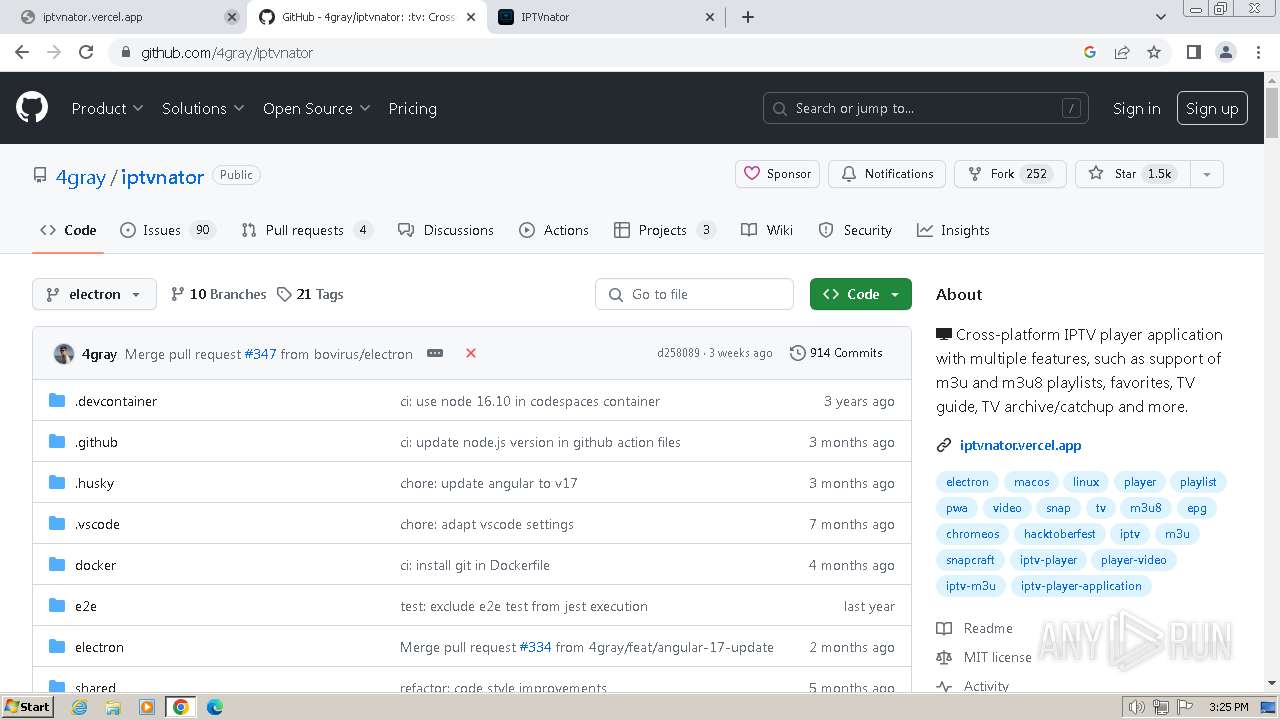Click the MIT license scale icon
This screenshot has height=720, width=1280.
point(944,657)
